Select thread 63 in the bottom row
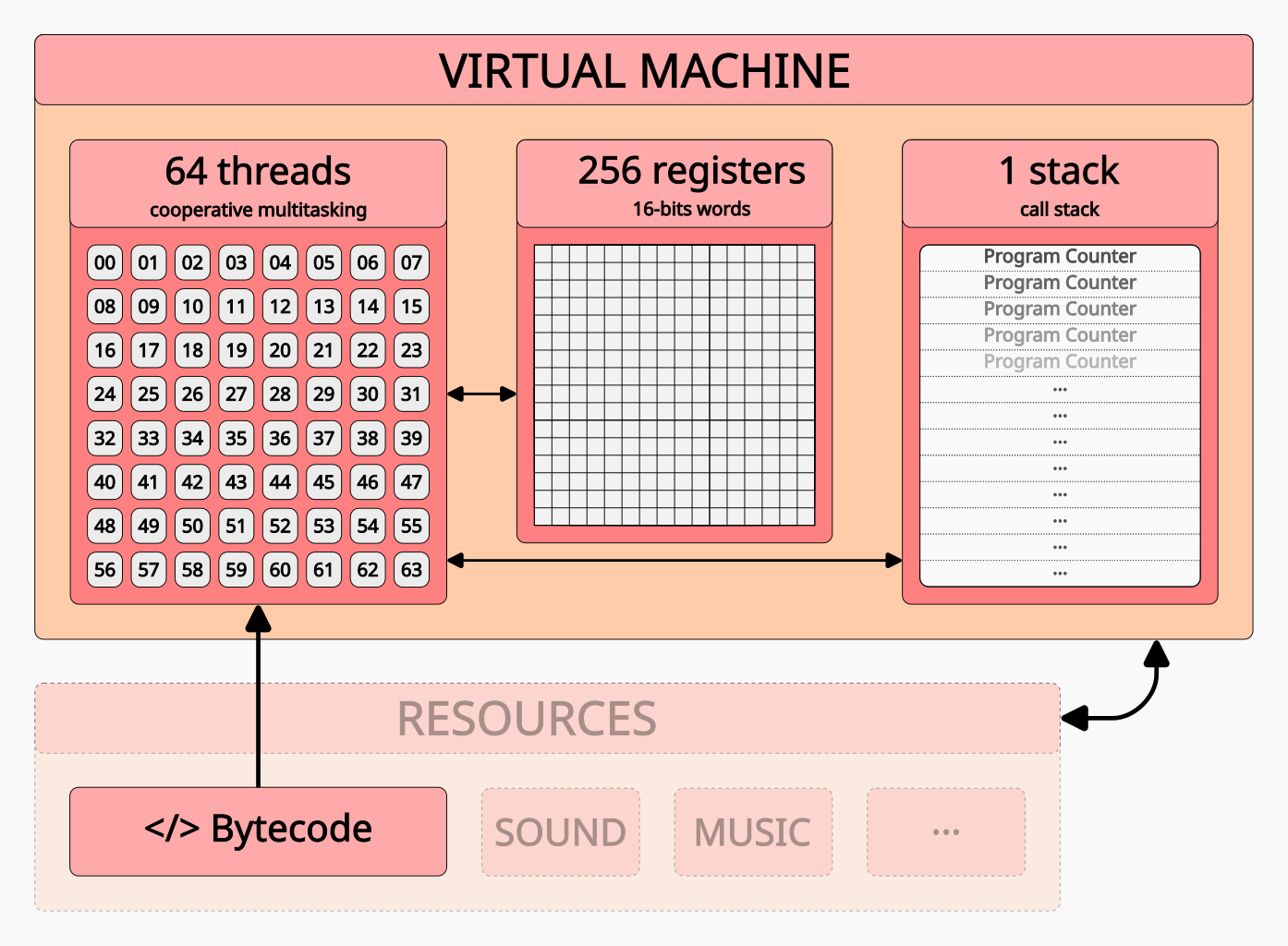 coord(411,570)
